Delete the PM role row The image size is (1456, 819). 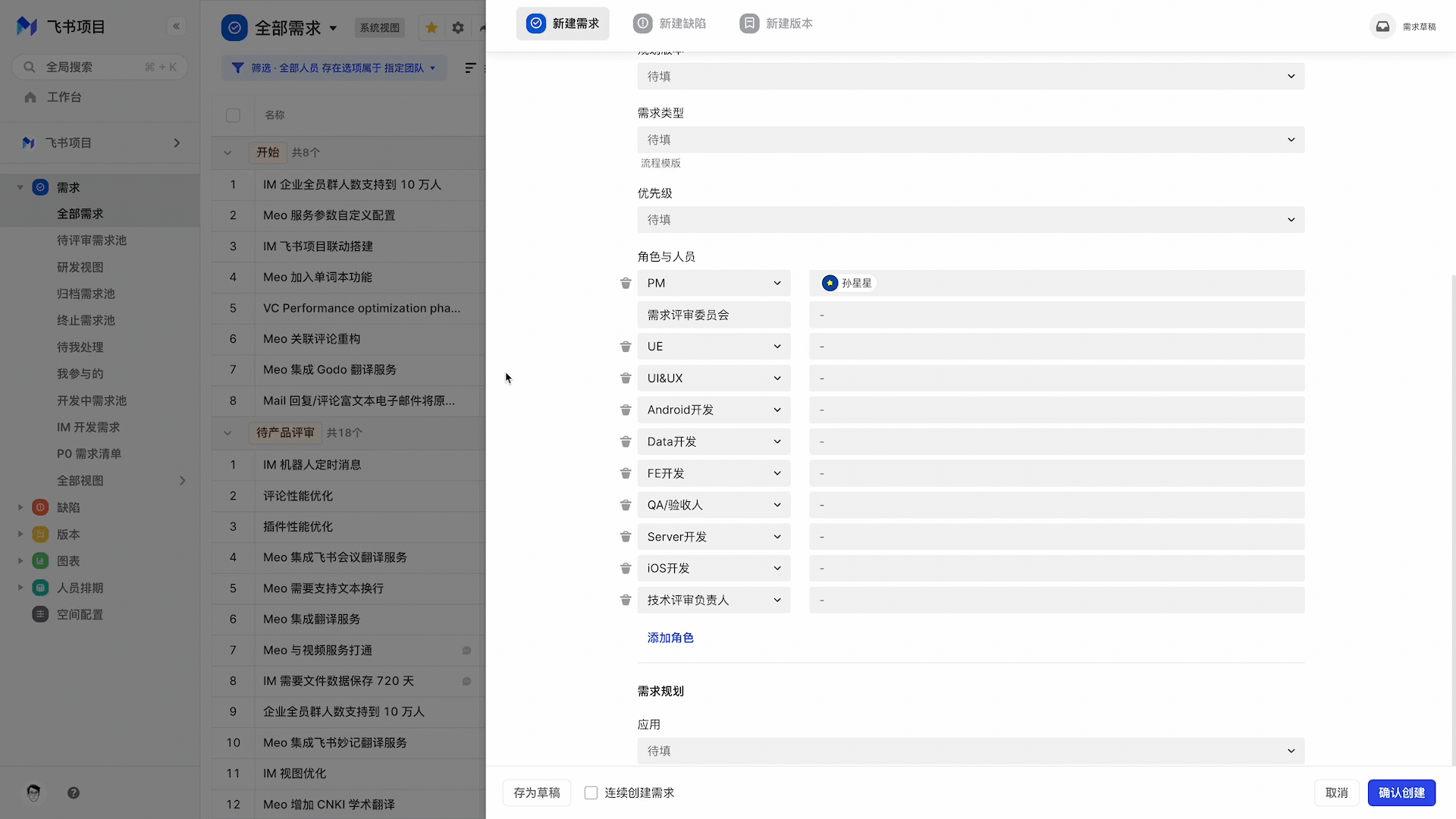point(626,283)
